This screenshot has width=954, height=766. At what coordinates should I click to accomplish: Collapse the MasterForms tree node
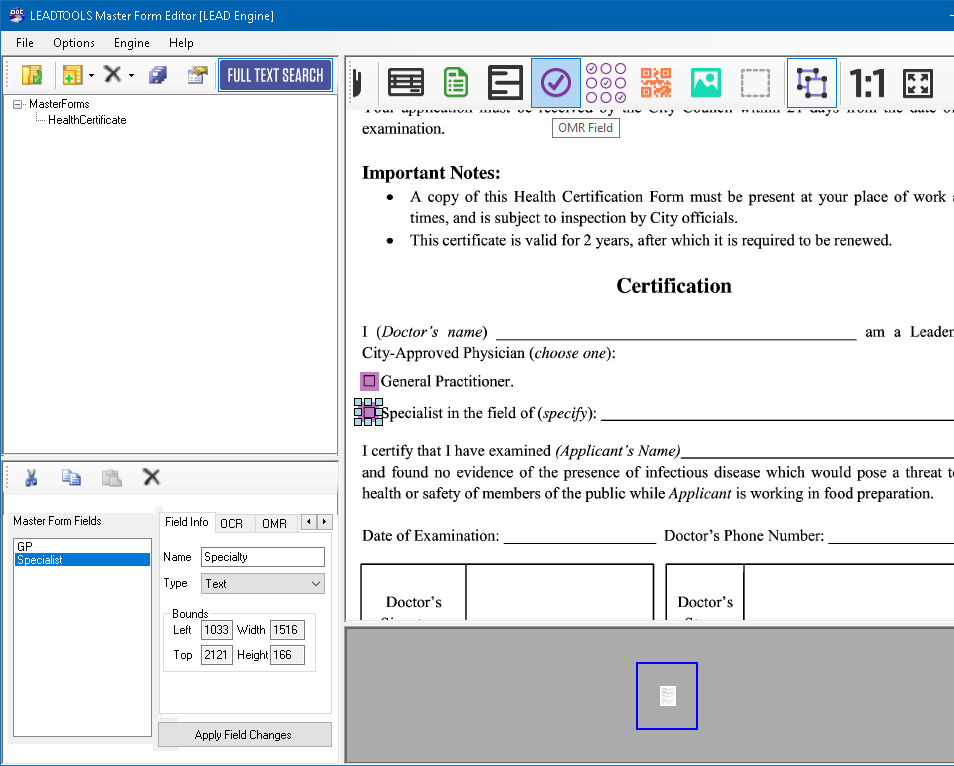click(x=18, y=104)
